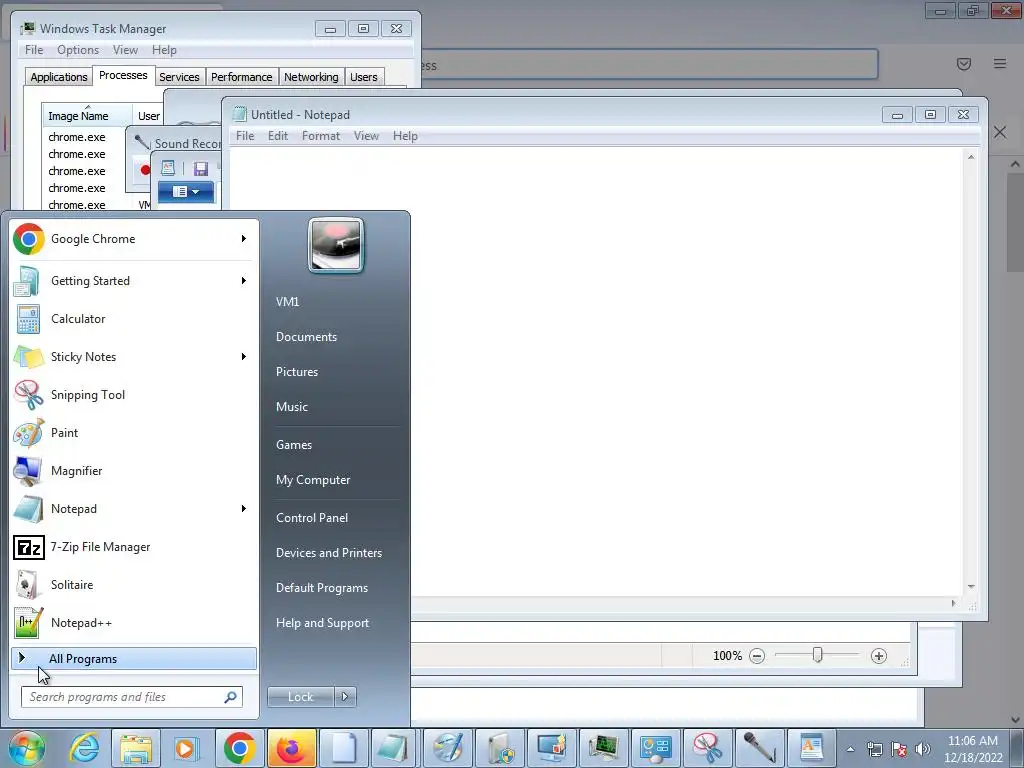
Task: Switch to Task Manager on the taskbar
Action: pos(603,748)
